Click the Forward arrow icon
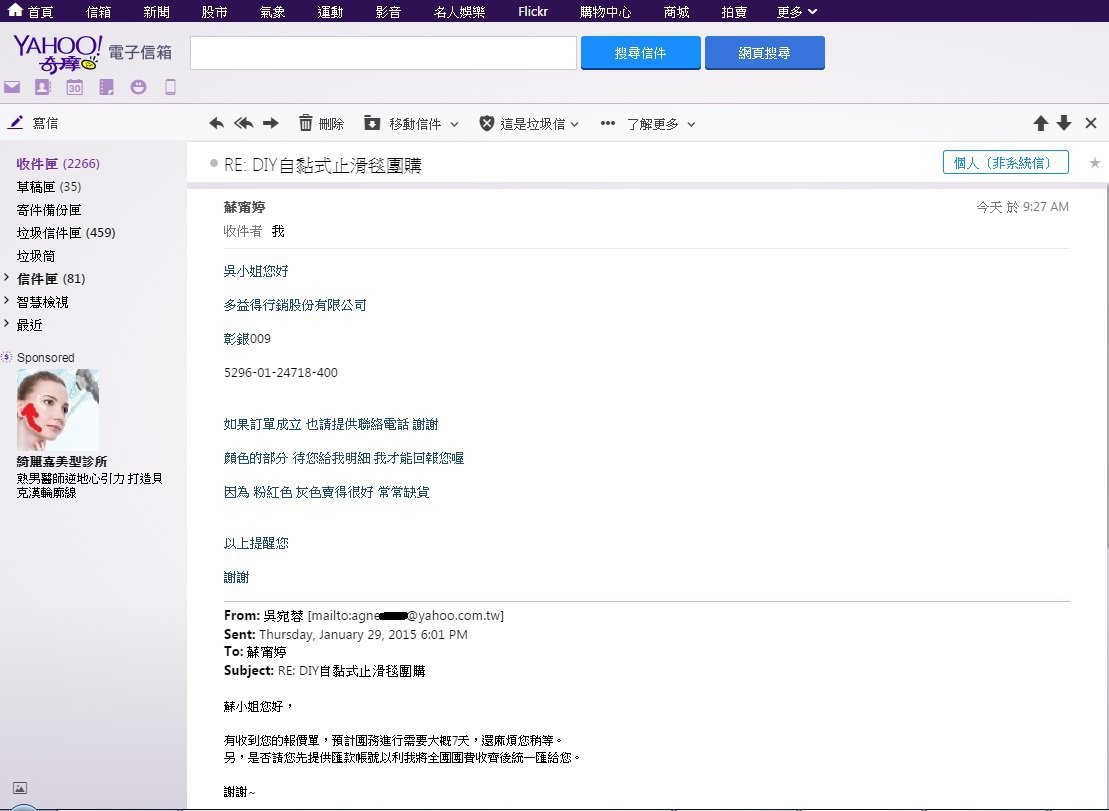Image resolution: width=1109 pixels, height=811 pixels. (270, 124)
